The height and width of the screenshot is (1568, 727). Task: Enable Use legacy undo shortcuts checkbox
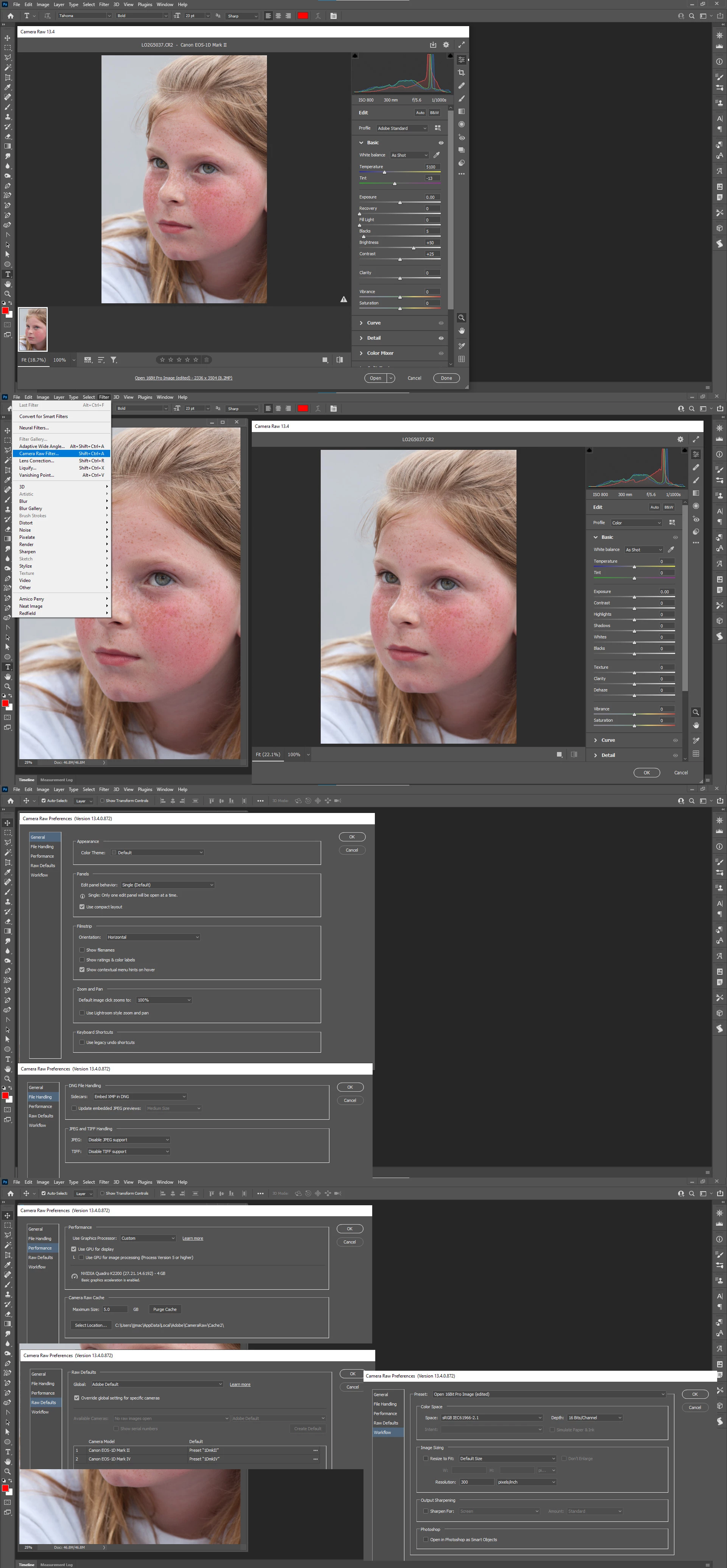point(82,1043)
